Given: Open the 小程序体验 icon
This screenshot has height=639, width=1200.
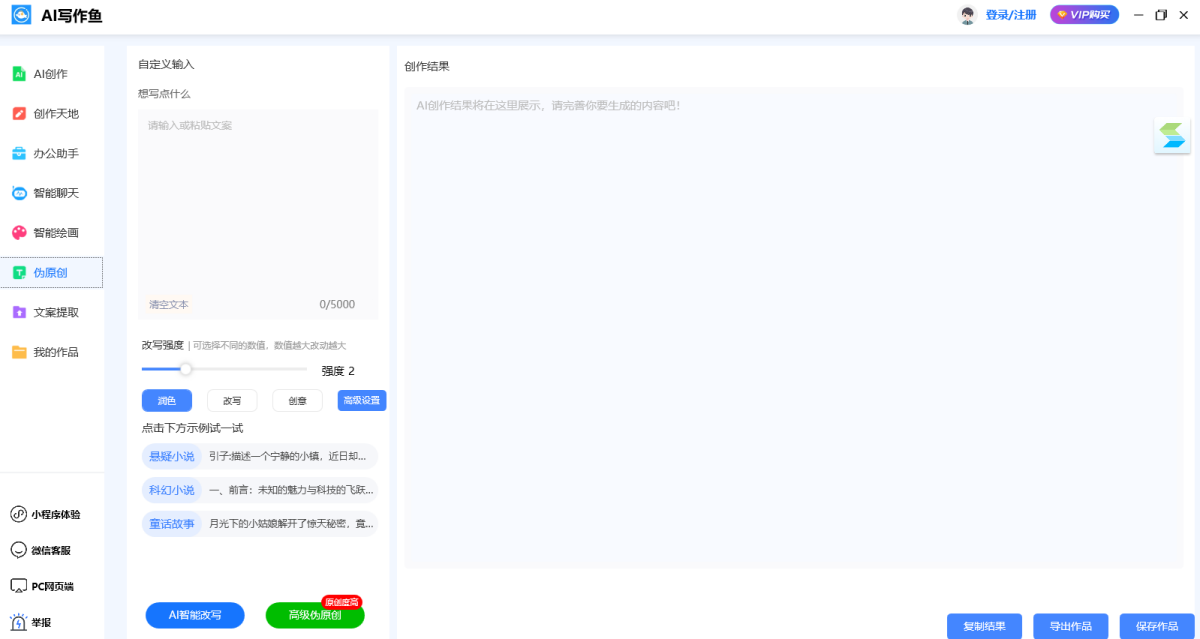Looking at the screenshot, I should [x=18, y=514].
